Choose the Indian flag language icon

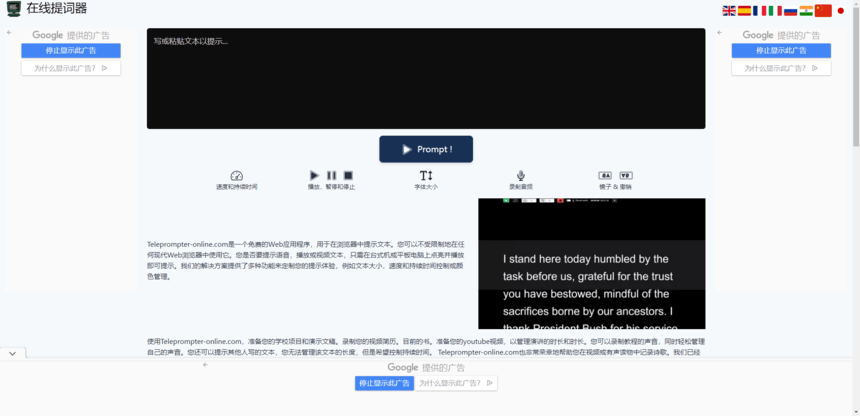click(x=806, y=10)
